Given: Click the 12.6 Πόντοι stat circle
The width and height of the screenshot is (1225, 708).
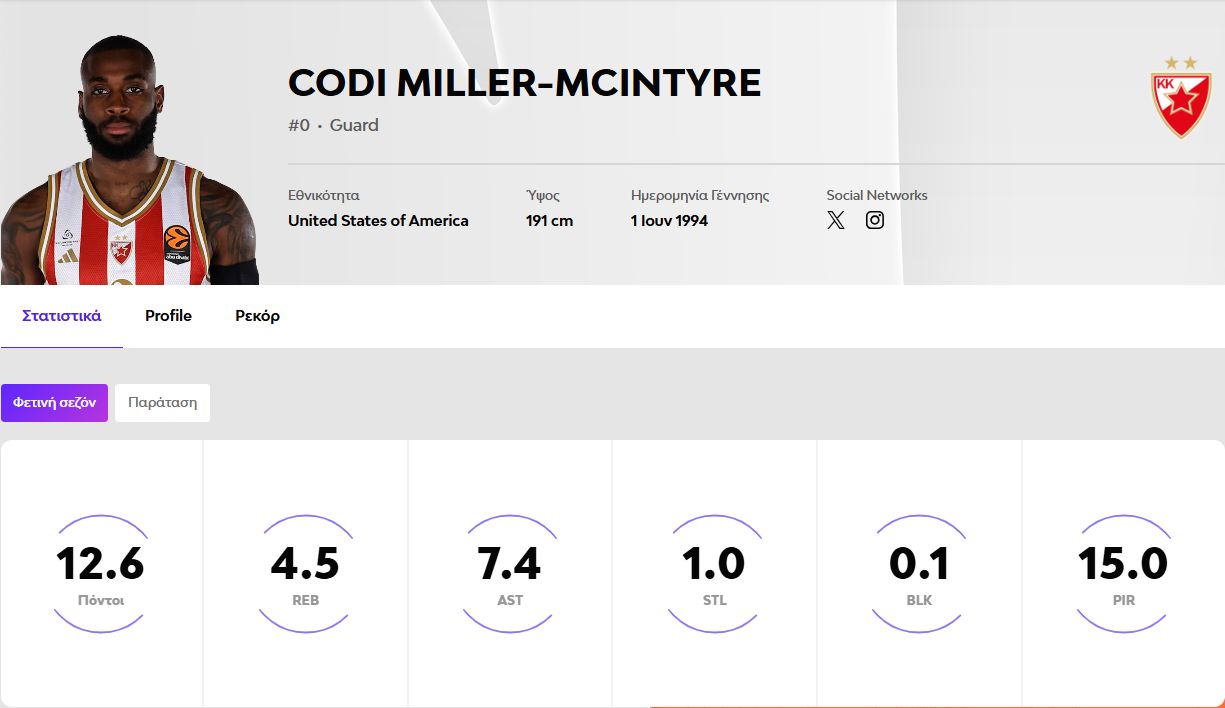Looking at the screenshot, I should 101,573.
